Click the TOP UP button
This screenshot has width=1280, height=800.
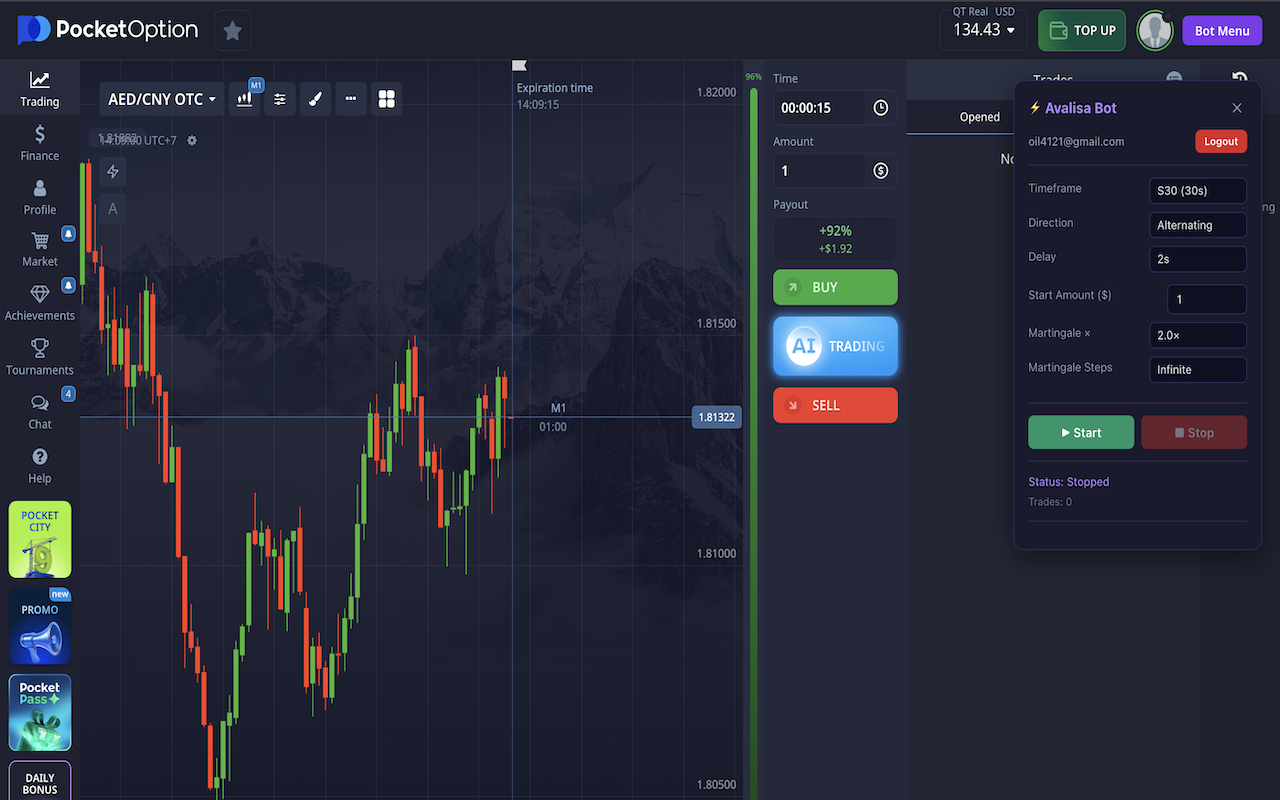[1082, 30]
